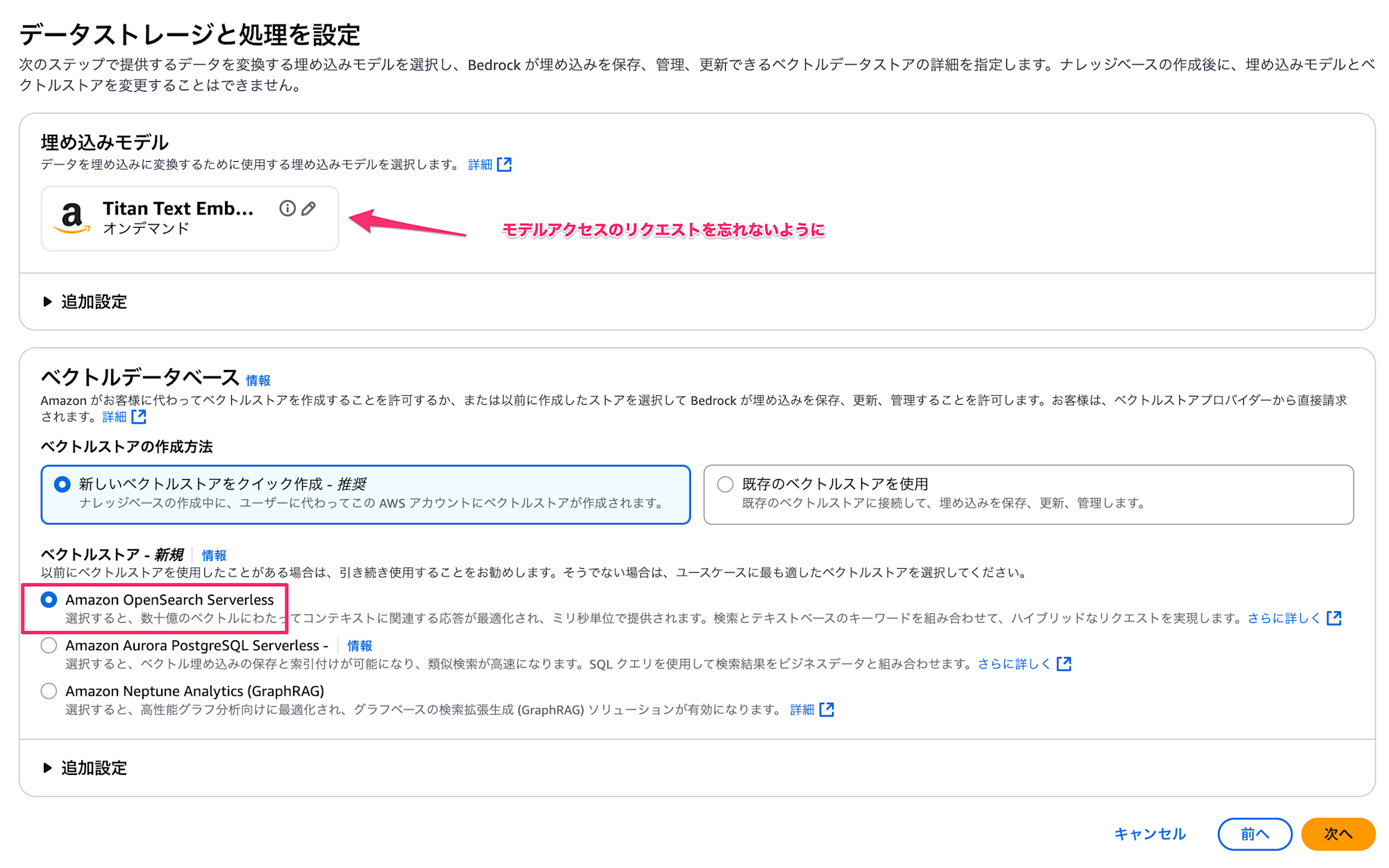Image resolution: width=1389 pixels, height=868 pixels.
Task: Open さらに詳しく link for OpenSearch Serverless
Action: coord(1284,618)
